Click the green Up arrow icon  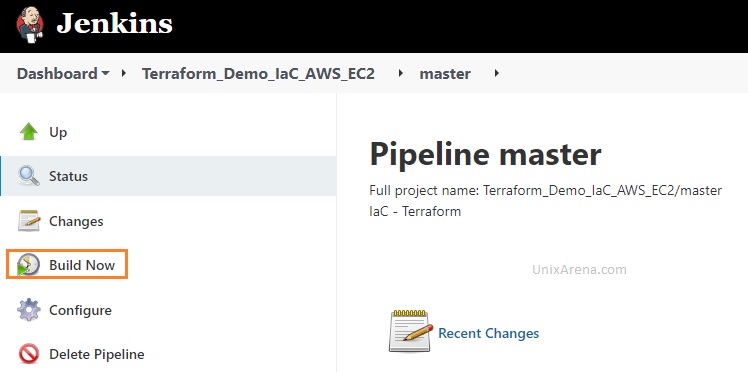tap(29, 132)
